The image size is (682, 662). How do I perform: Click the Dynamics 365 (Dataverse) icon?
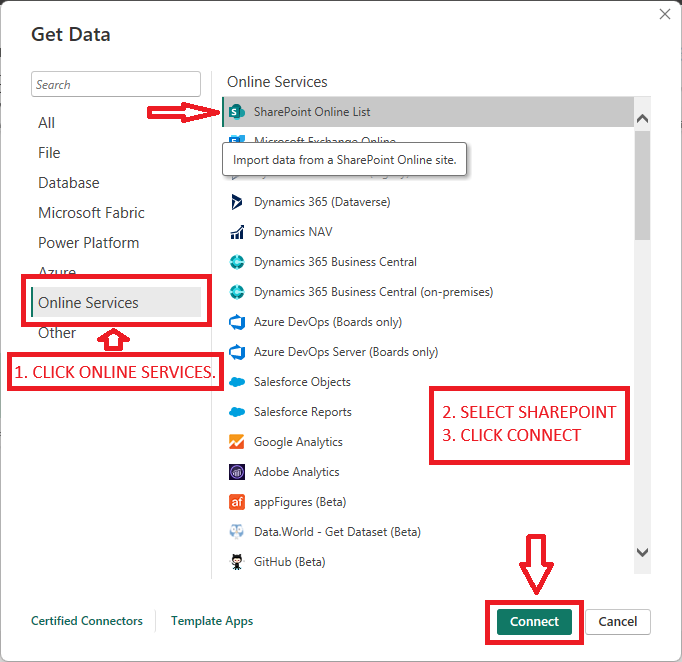(x=237, y=202)
